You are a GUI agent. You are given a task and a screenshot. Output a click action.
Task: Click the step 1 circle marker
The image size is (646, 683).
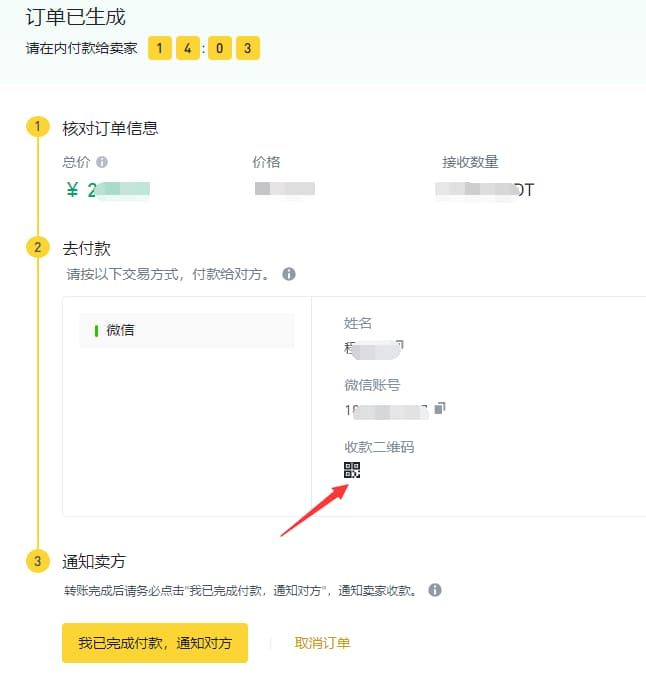point(37,128)
